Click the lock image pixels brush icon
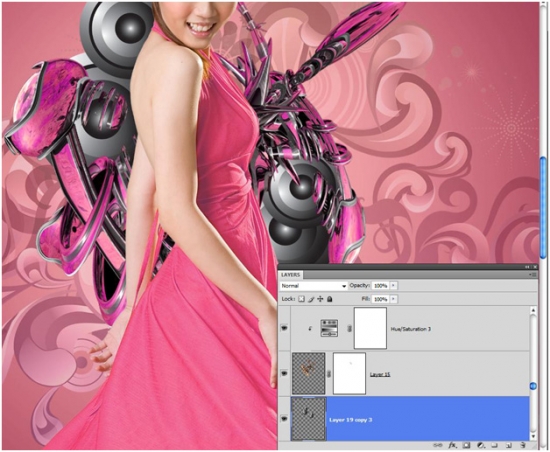This screenshot has height=452, width=550. (x=311, y=299)
